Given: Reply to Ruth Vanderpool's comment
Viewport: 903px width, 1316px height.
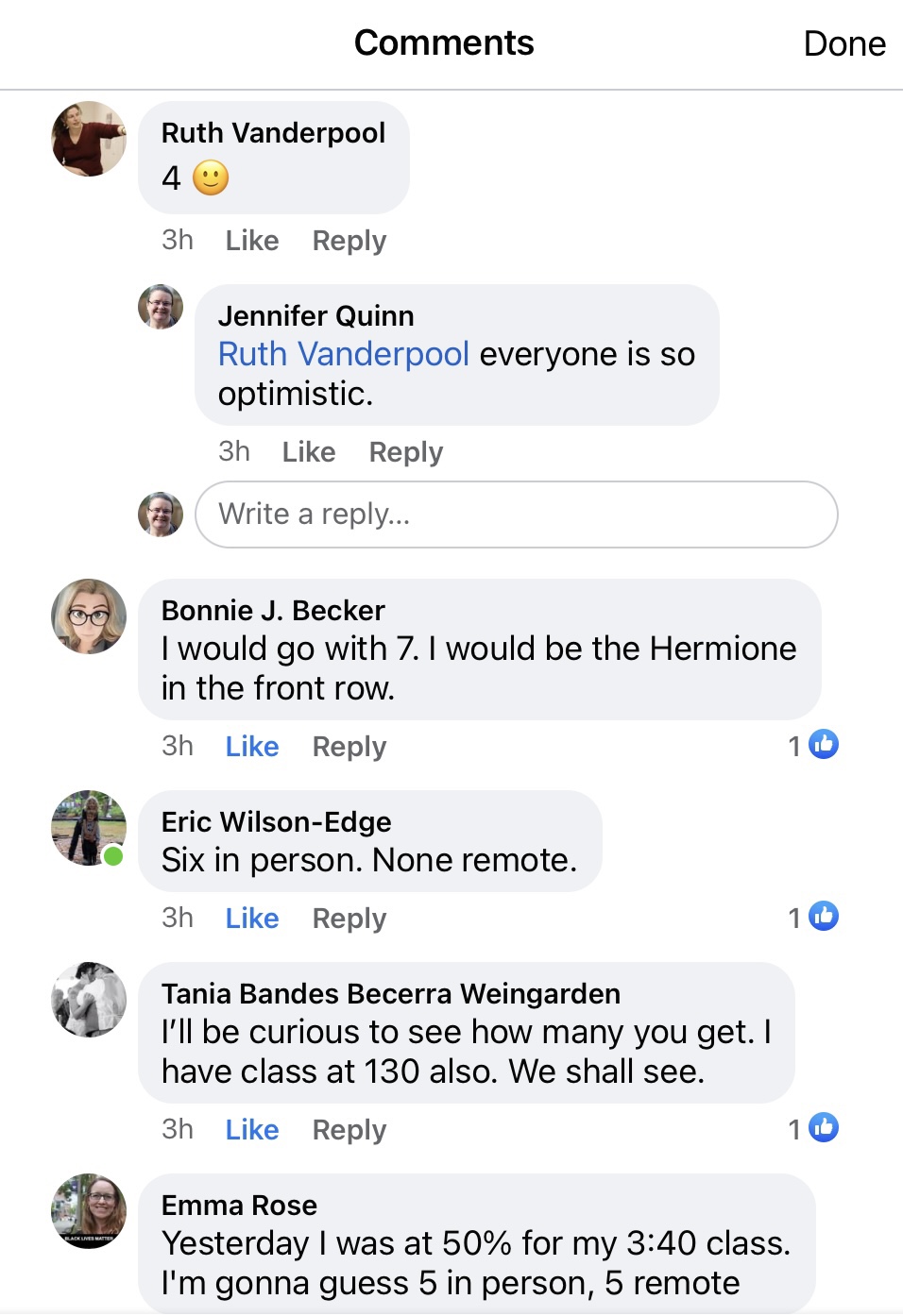Looking at the screenshot, I should pyautogui.click(x=349, y=241).
